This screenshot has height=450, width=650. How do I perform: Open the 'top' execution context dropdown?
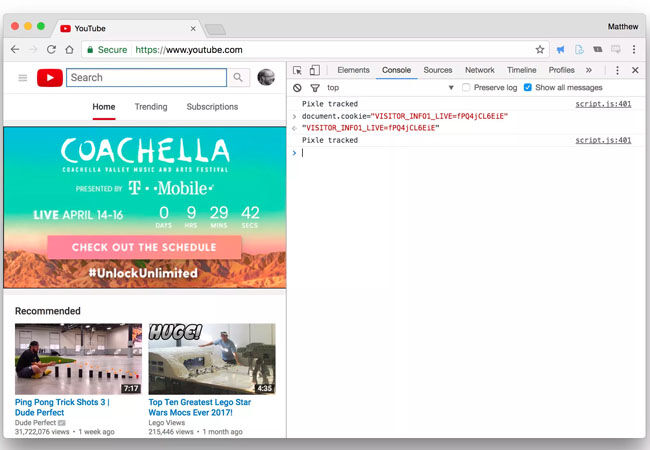click(x=390, y=88)
